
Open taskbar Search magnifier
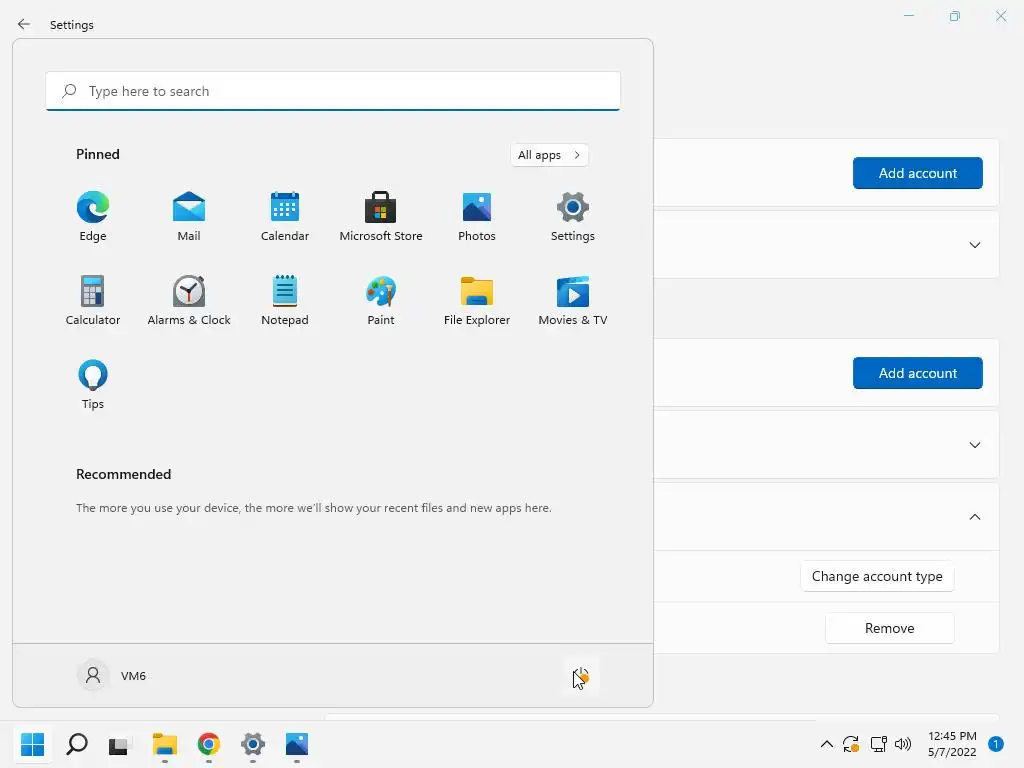pyautogui.click(x=76, y=744)
